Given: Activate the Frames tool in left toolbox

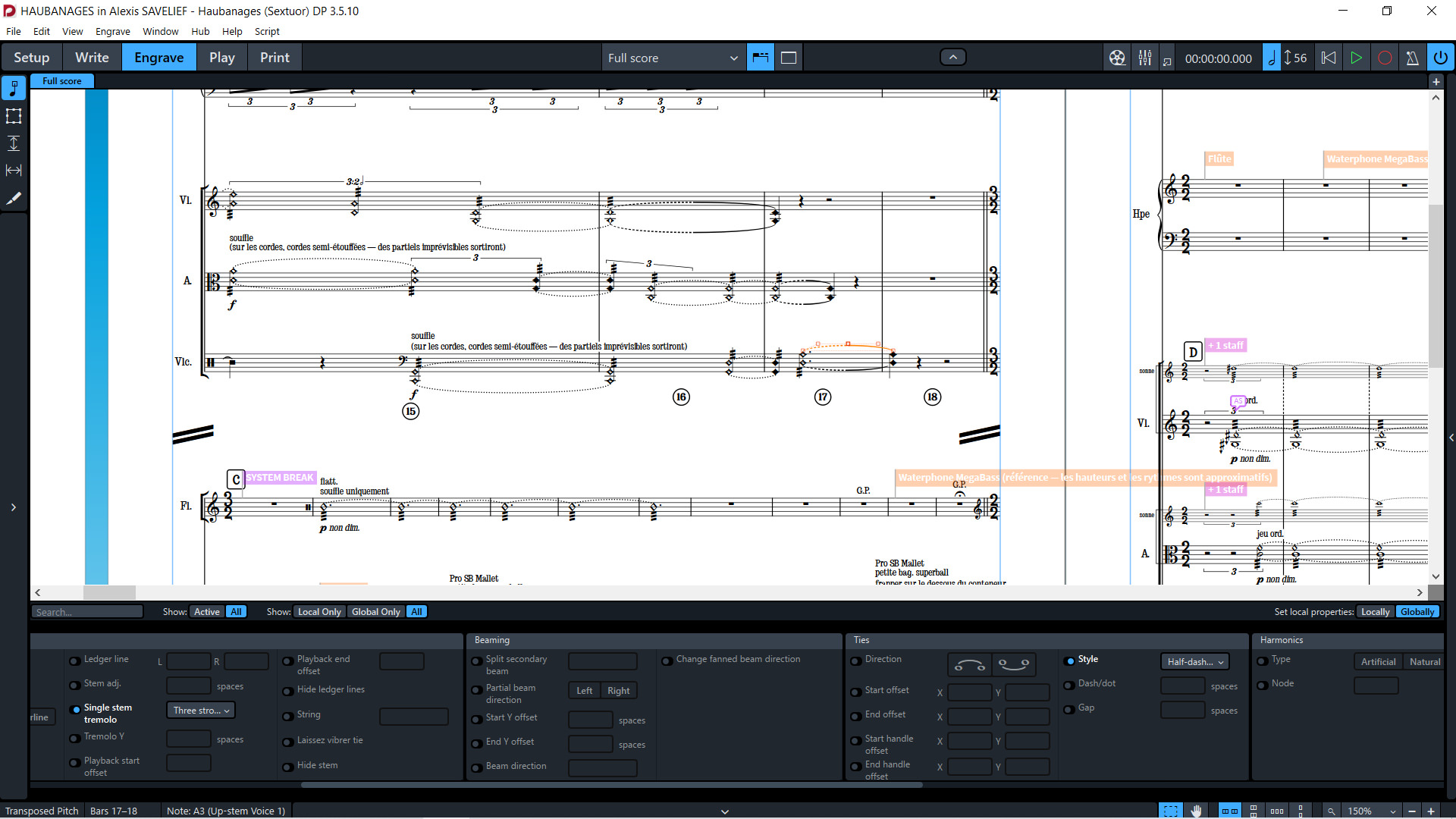Looking at the screenshot, I should coord(14,116).
